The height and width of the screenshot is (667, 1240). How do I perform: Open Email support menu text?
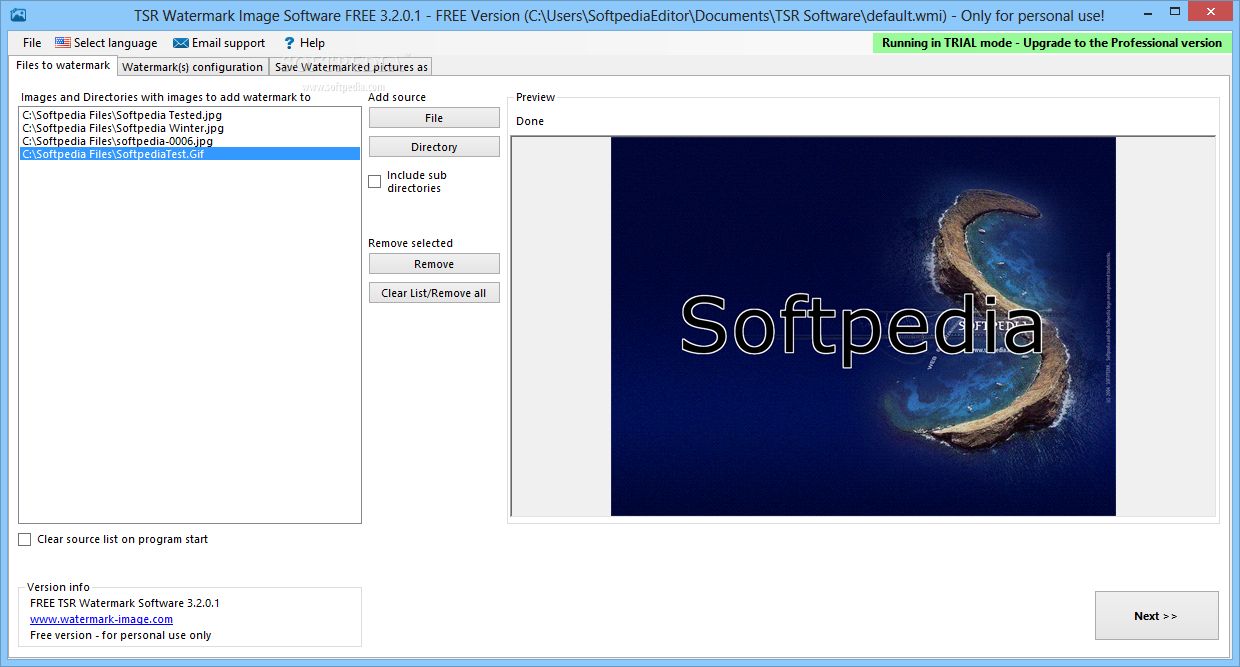click(x=228, y=43)
